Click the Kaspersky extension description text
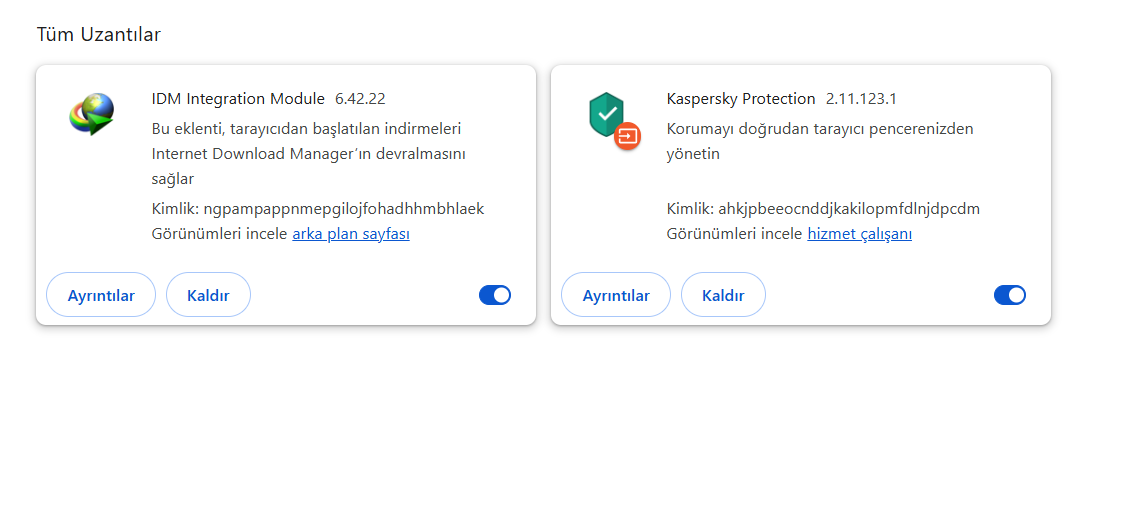 pos(819,141)
